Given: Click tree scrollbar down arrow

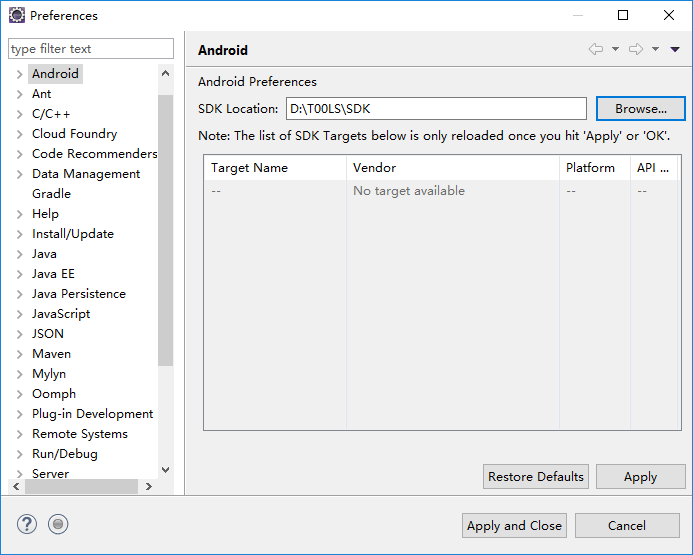Looking at the screenshot, I should (165, 470).
